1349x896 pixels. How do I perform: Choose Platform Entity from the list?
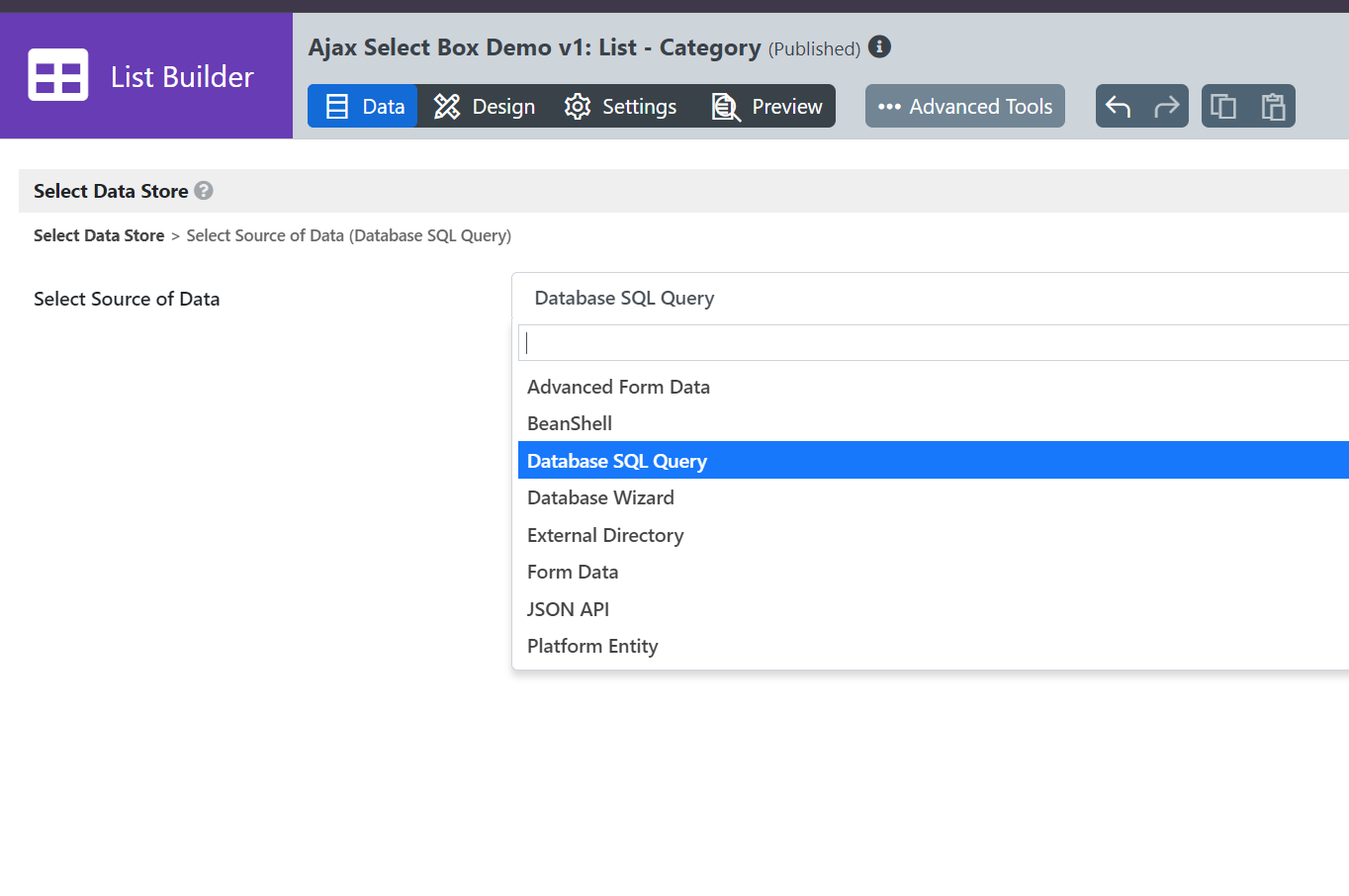click(x=592, y=646)
